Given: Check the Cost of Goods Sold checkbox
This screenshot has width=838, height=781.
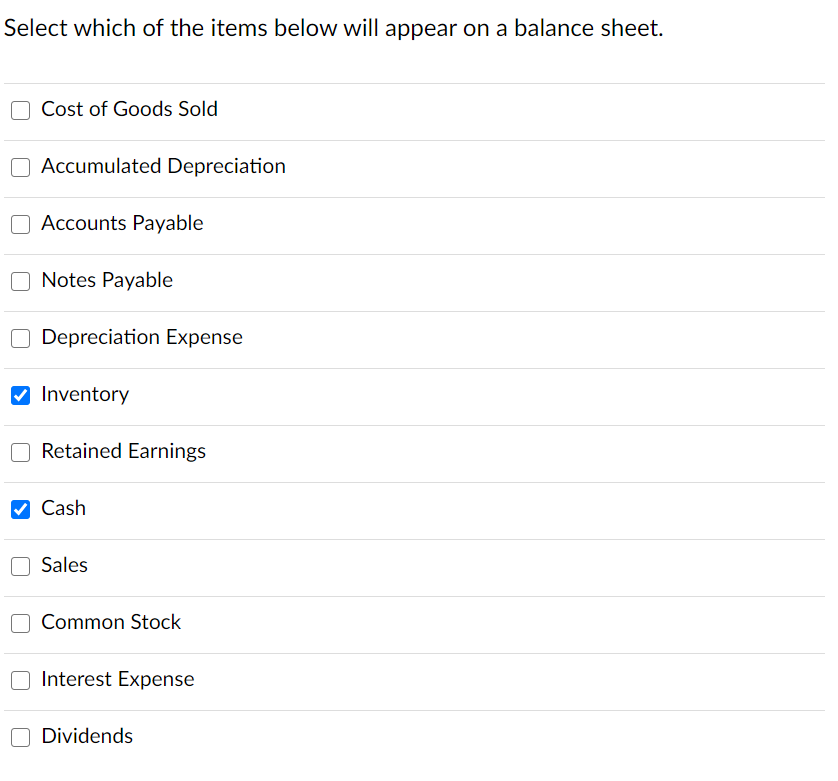Looking at the screenshot, I should pos(20,110).
